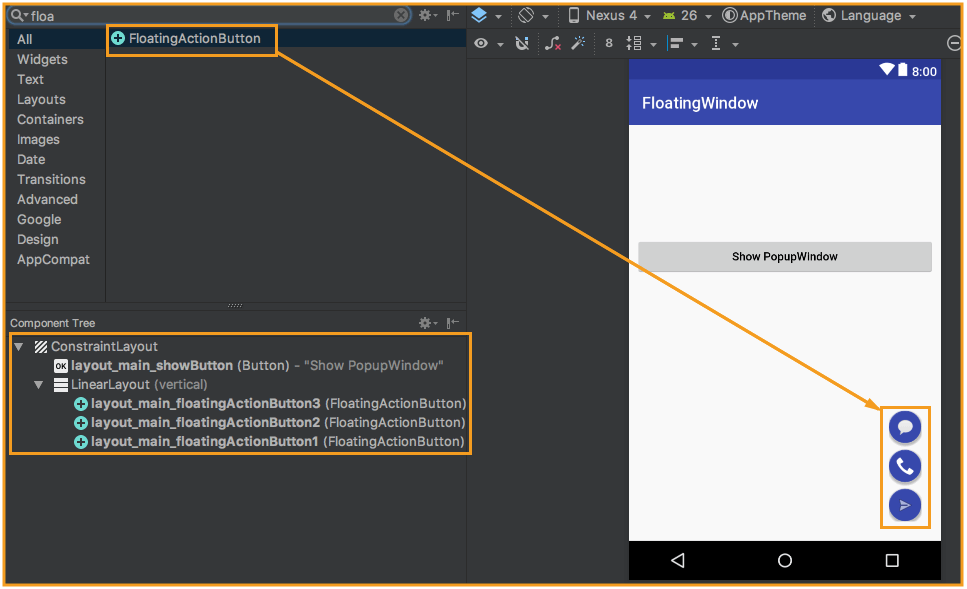Image resolution: width=967 pixels, height=589 pixels.
Task: Tap the Android home circle button
Action: point(784,561)
